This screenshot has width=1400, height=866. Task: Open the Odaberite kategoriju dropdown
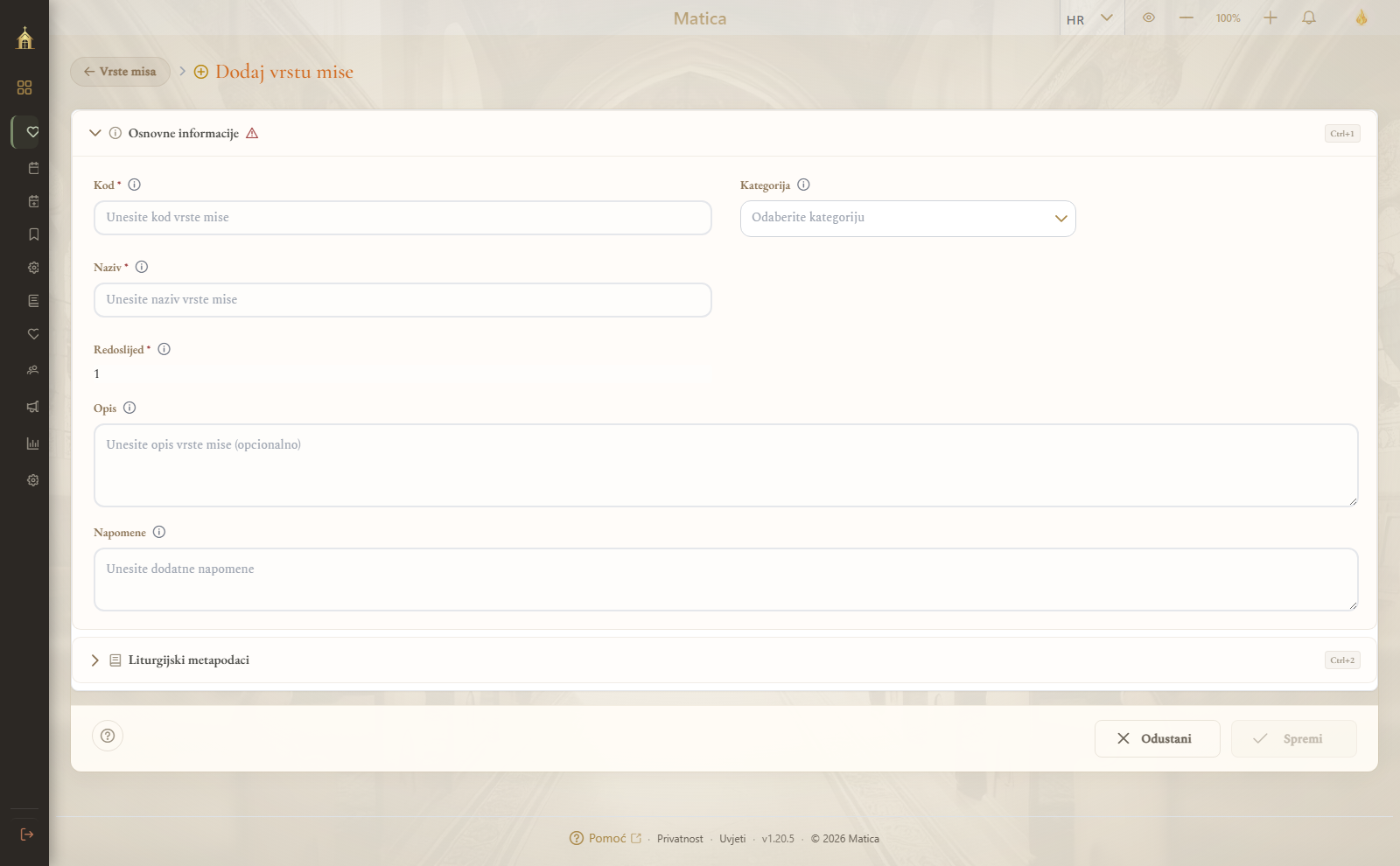(x=907, y=219)
